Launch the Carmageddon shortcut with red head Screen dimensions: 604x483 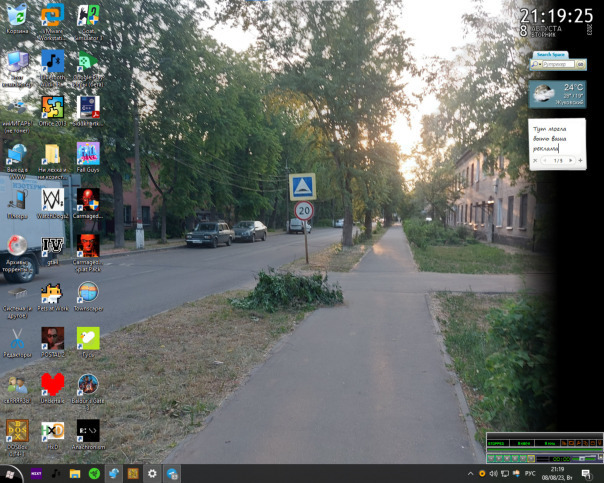coord(88,203)
